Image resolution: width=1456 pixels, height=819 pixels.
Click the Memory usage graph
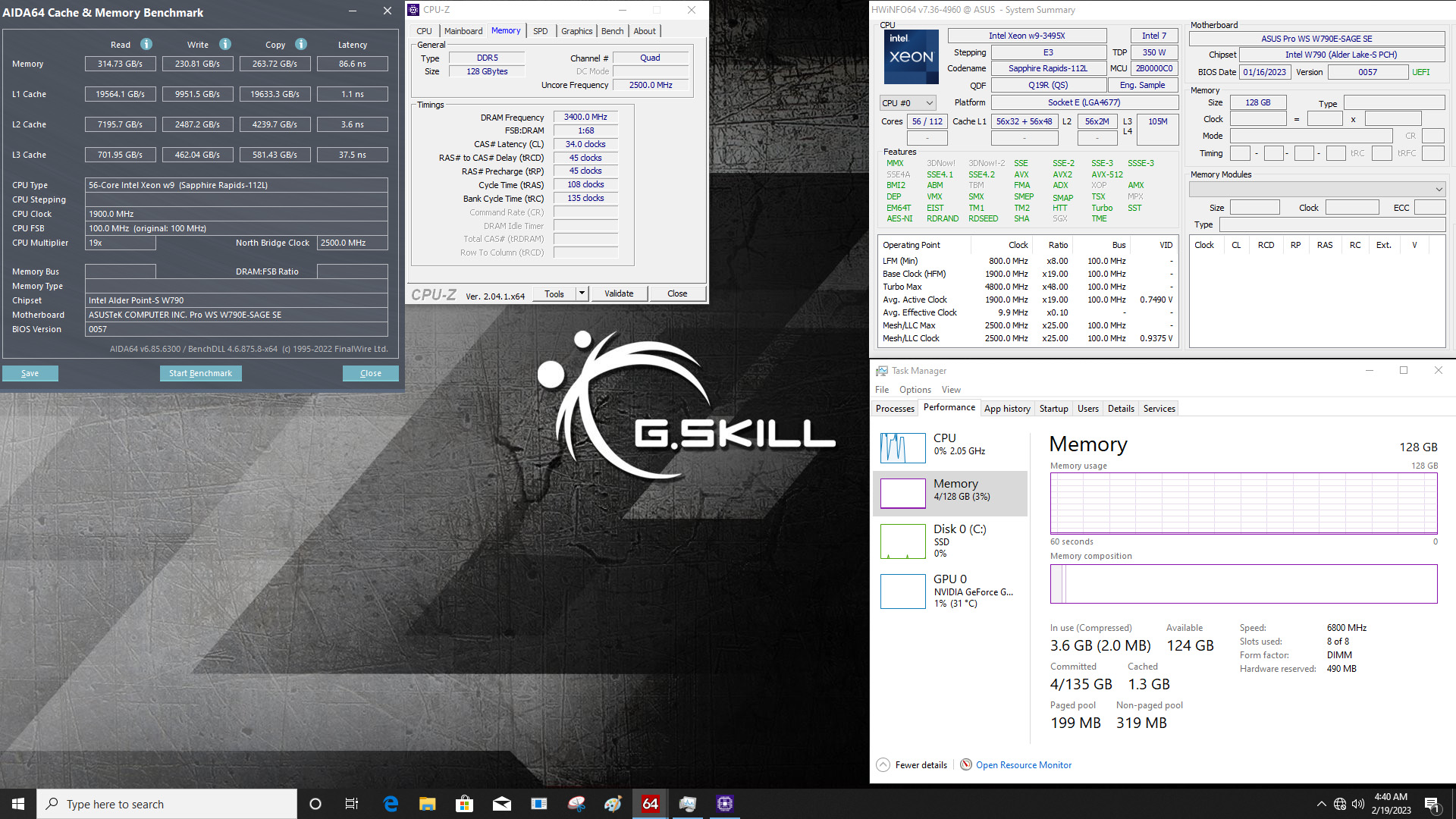1244,504
